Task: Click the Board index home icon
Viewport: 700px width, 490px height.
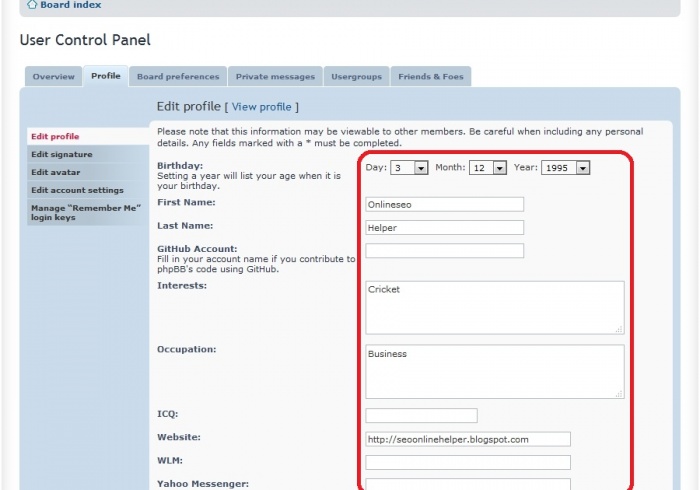Action: click(32, 5)
